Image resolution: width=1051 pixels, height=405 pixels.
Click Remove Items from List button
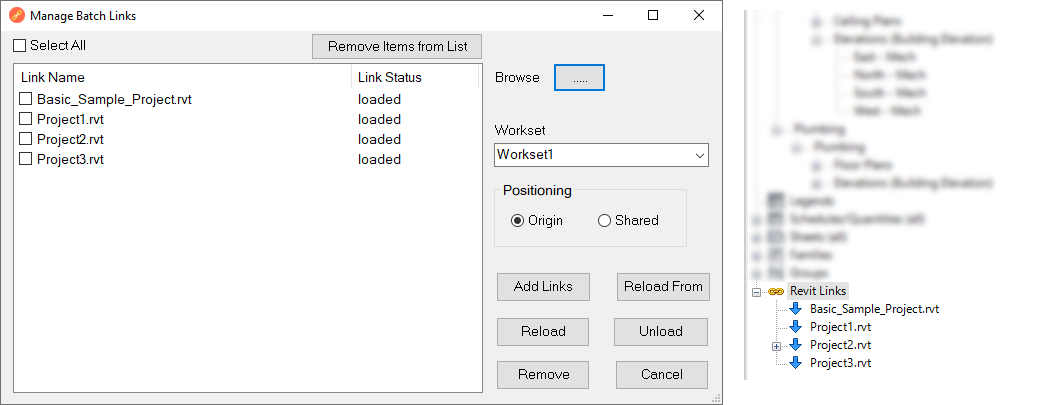click(x=397, y=47)
